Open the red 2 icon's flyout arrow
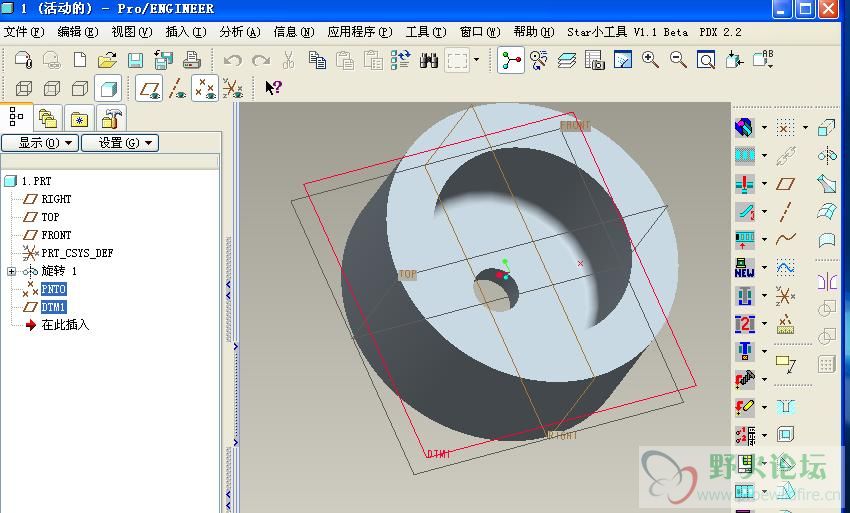 (764, 324)
